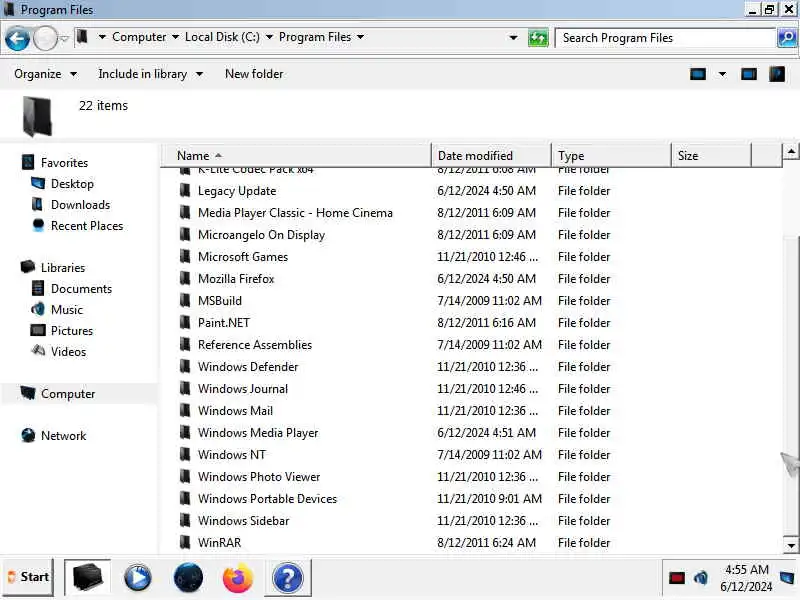This screenshot has height=600, width=800.
Task: Sort by Date modified column header
Action: coord(491,156)
